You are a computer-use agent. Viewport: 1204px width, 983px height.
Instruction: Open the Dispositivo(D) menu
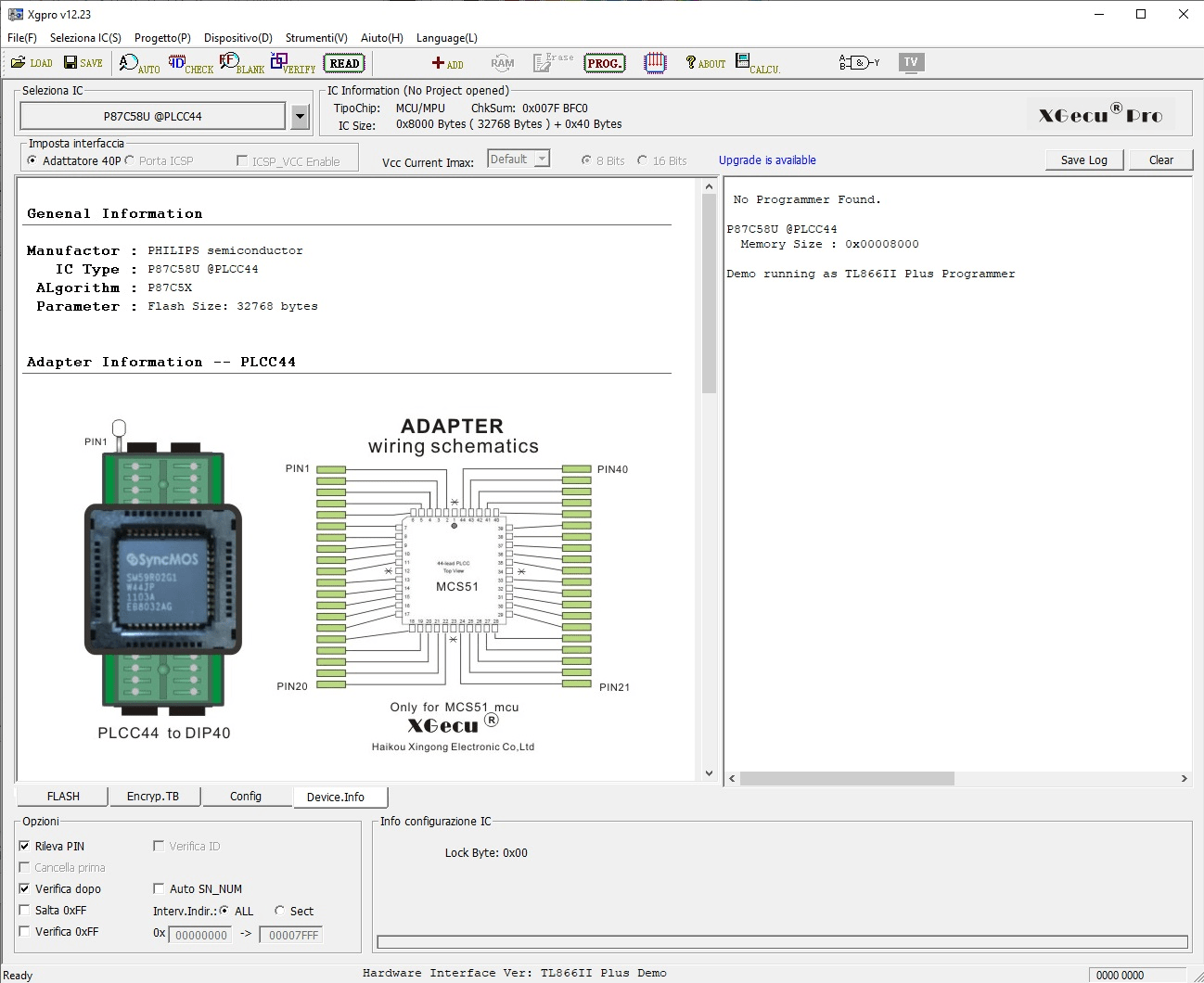238,38
